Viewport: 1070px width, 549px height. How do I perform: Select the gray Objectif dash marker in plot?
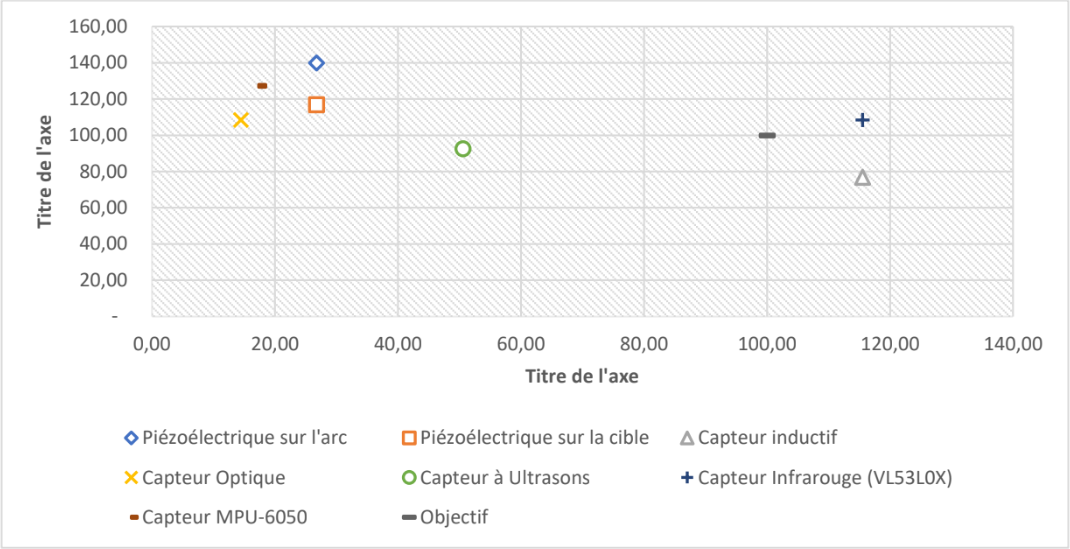click(x=767, y=135)
